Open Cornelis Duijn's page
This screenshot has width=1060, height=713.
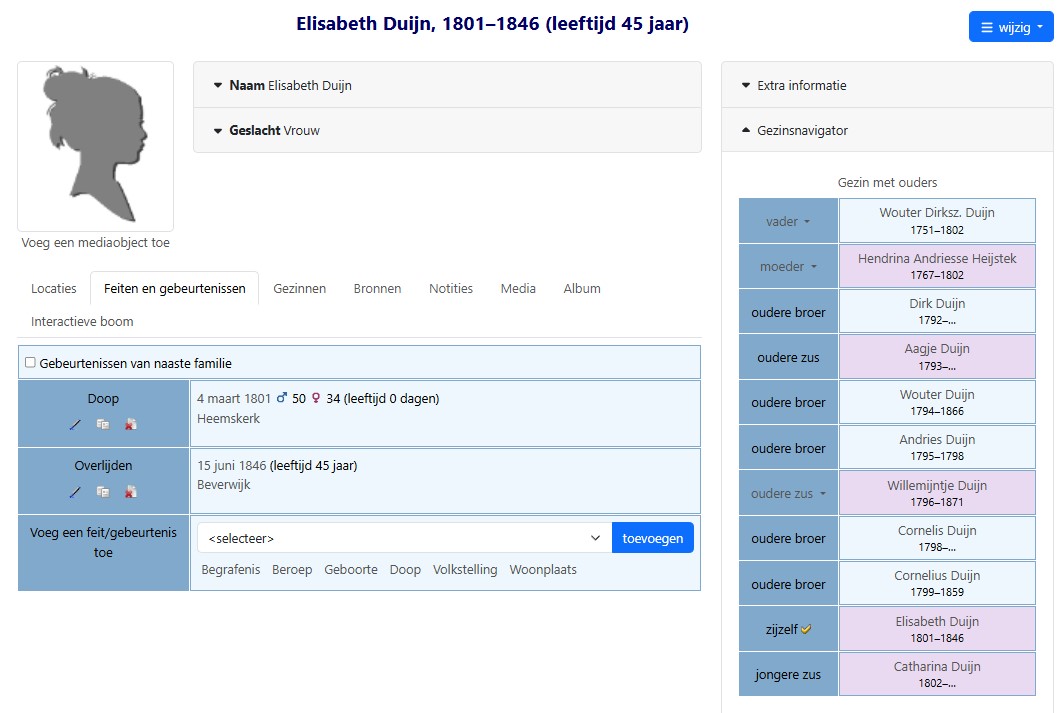click(937, 531)
